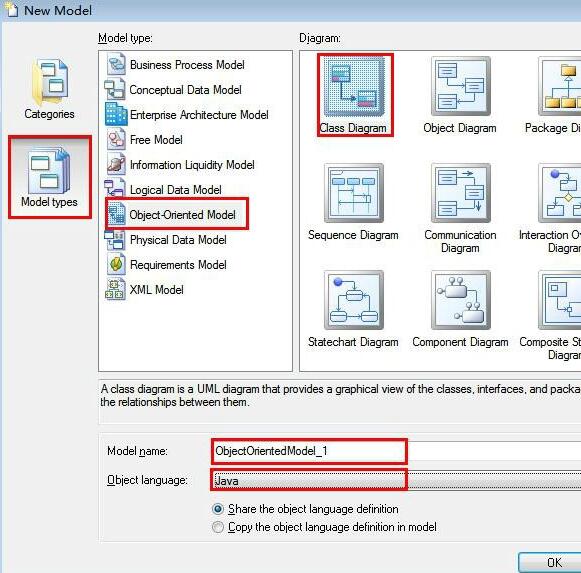Image resolution: width=581 pixels, height=573 pixels.
Task: Choose the Sequence Diagram thumbnail
Action: 354,193
